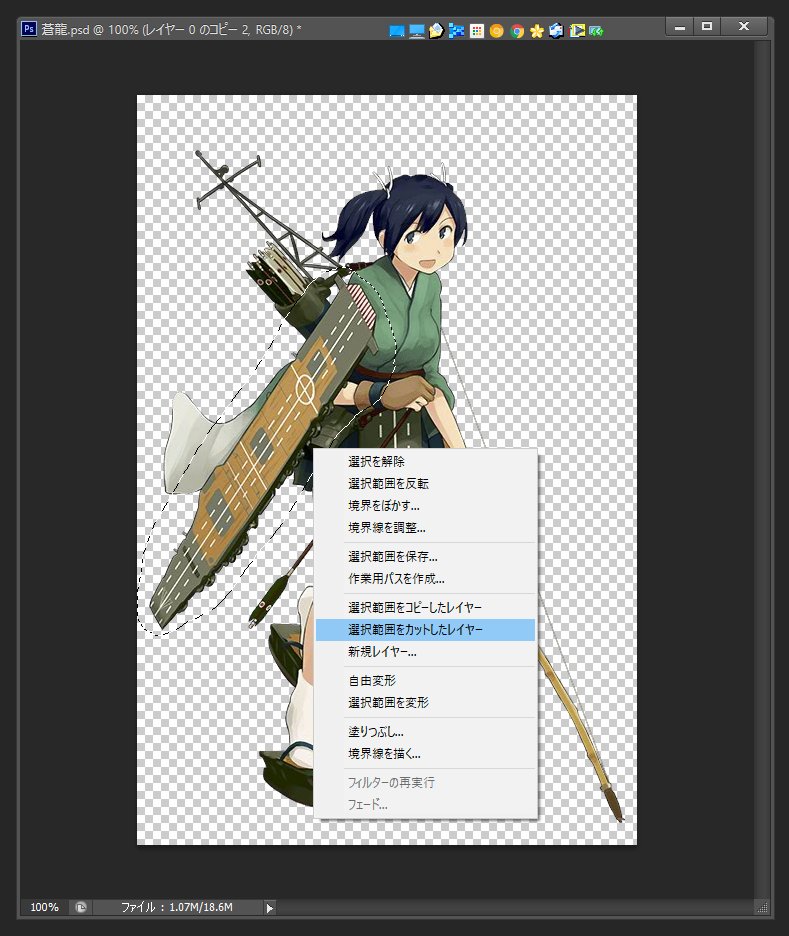Select 選択範囲を反転 in the context menu

(x=425, y=484)
